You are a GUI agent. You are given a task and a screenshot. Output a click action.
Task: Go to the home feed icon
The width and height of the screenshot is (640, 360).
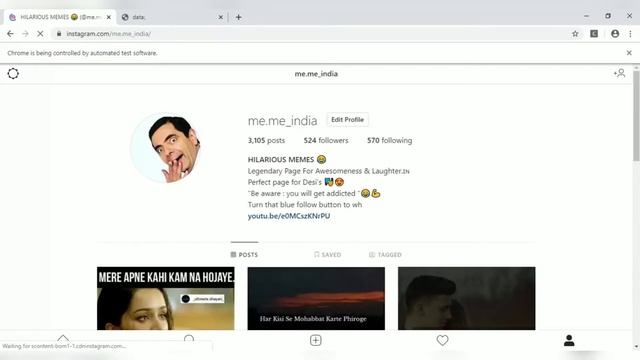(x=63, y=338)
